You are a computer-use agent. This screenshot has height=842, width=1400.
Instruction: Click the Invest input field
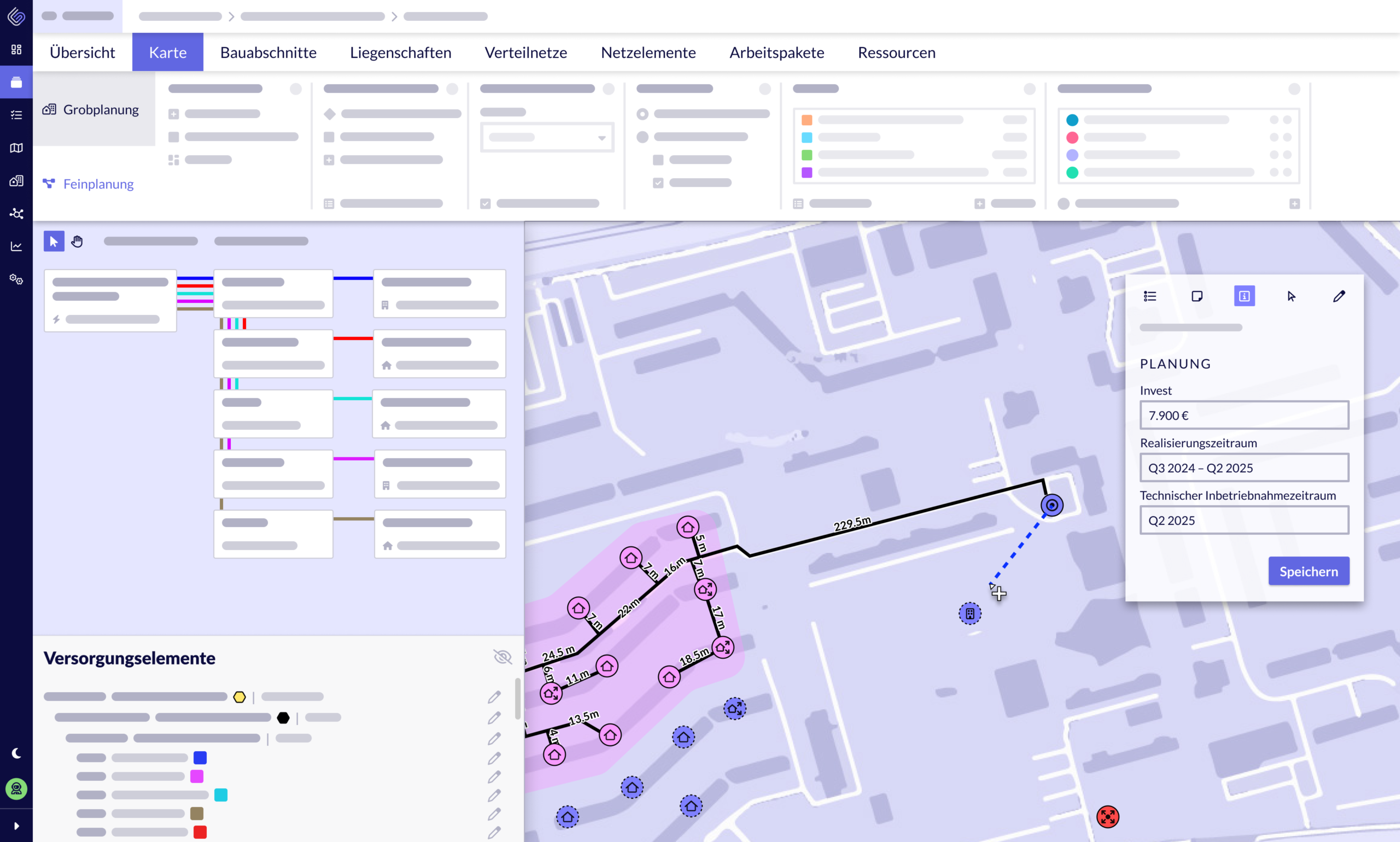(x=1244, y=415)
